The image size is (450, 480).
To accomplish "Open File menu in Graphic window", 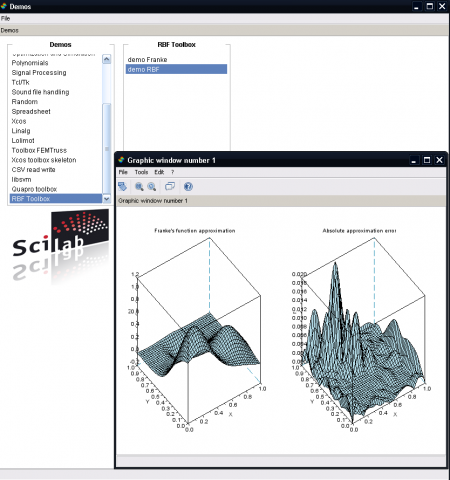I will click(123, 172).
